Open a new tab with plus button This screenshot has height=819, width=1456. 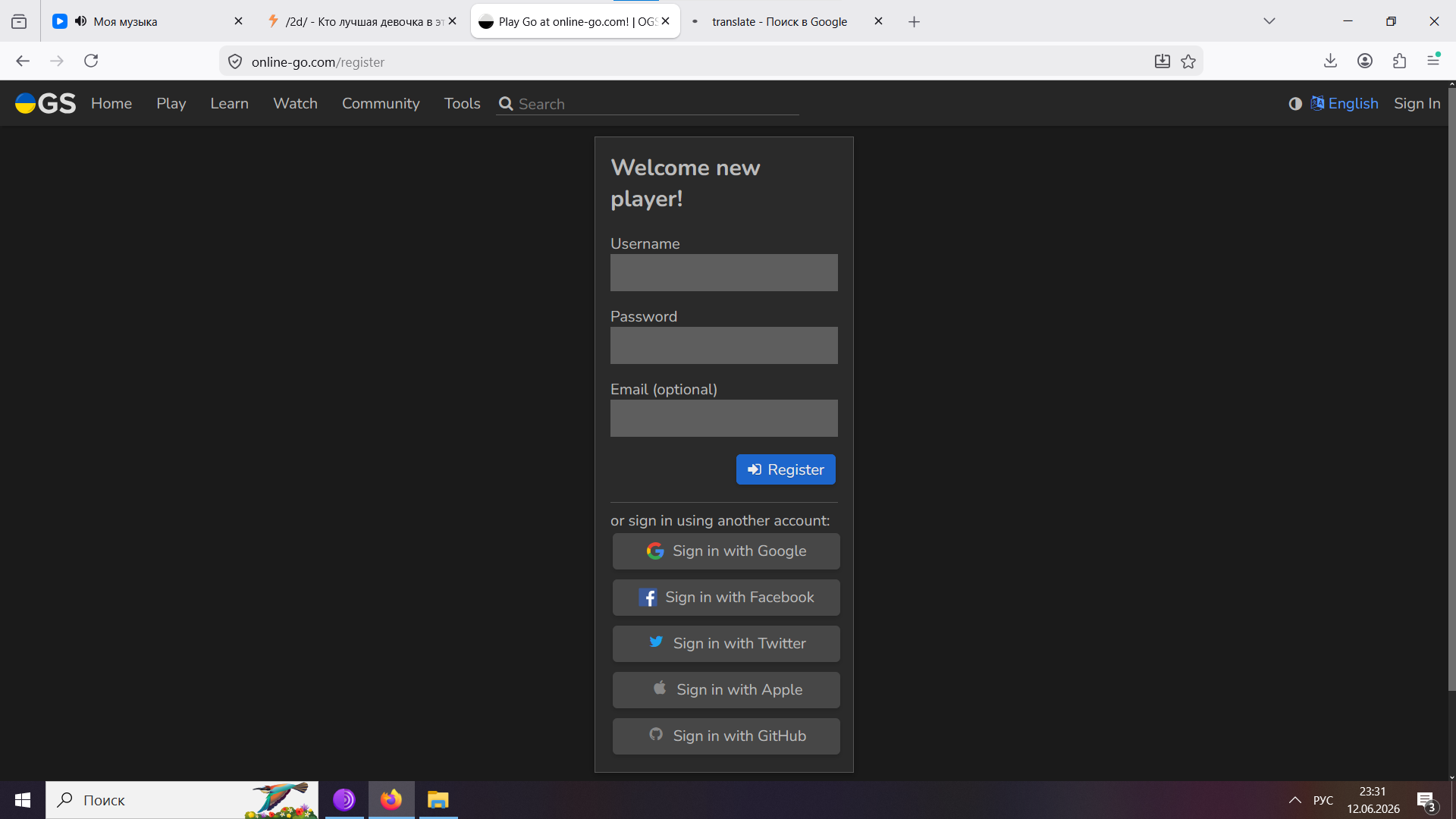pos(915,22)
